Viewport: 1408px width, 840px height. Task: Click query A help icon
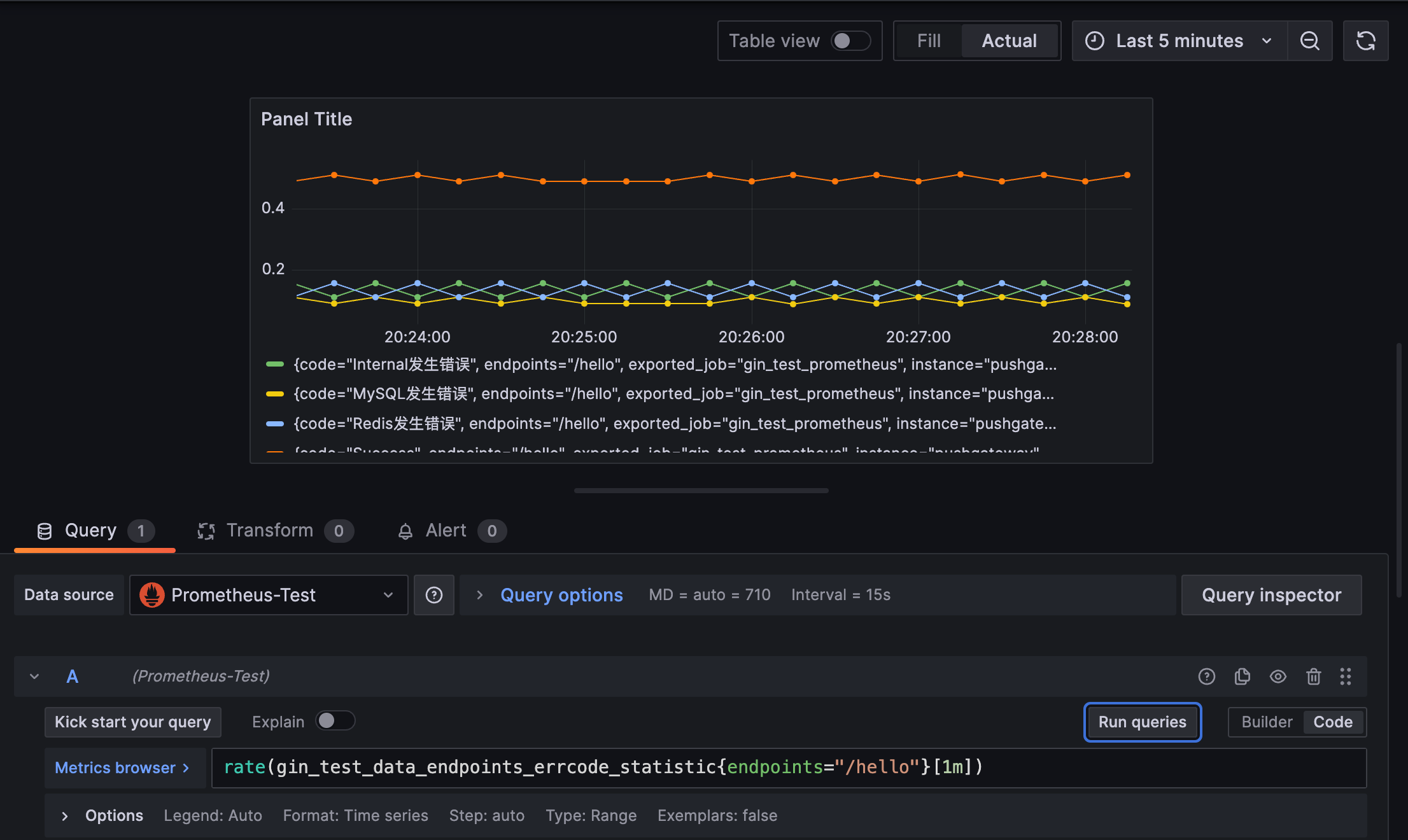coord(1206,676)
